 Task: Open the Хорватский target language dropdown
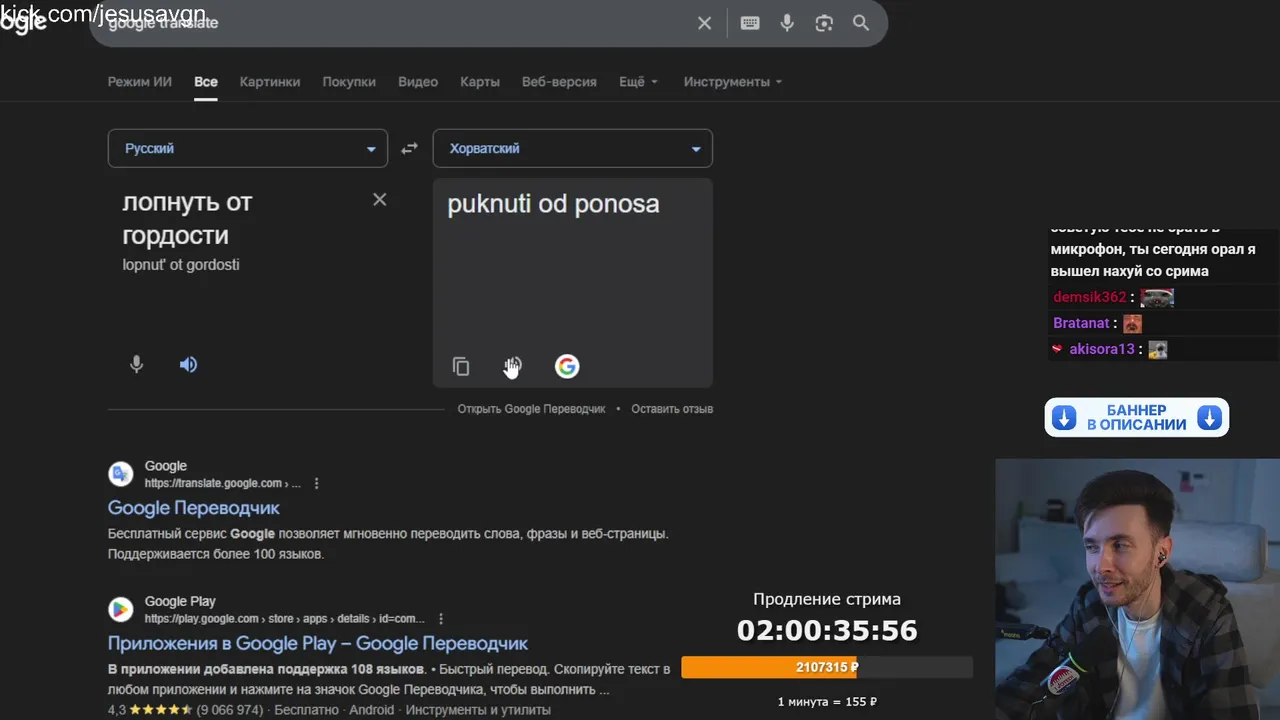point(573,148)
